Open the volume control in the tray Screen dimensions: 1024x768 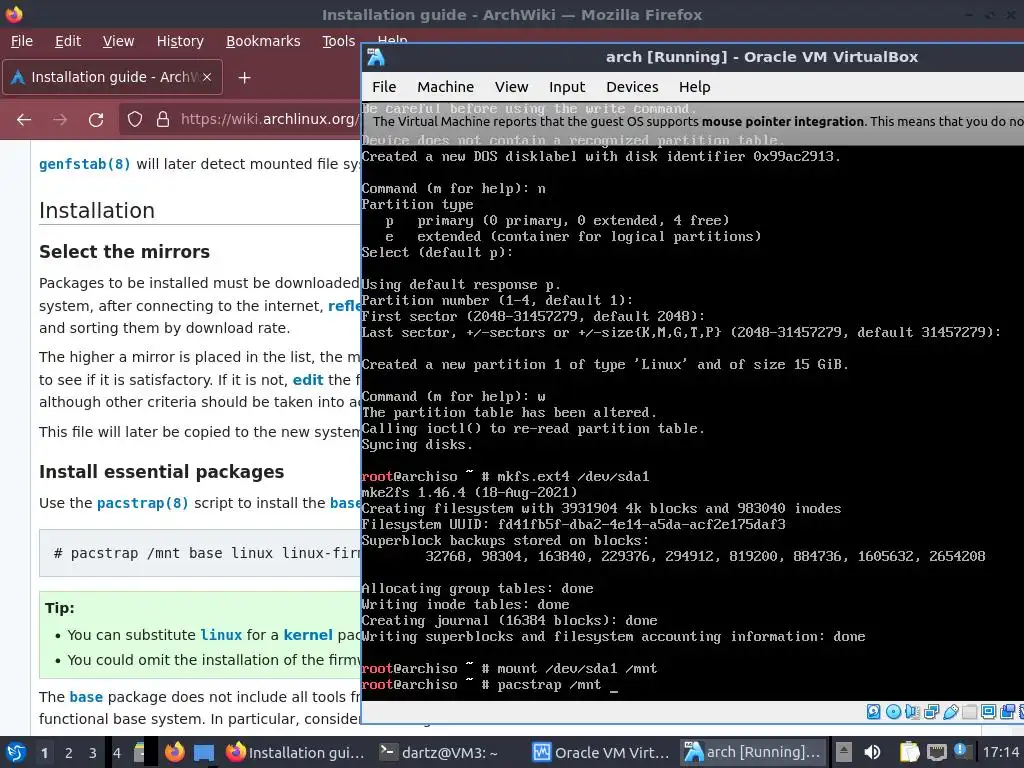point(872,752)
